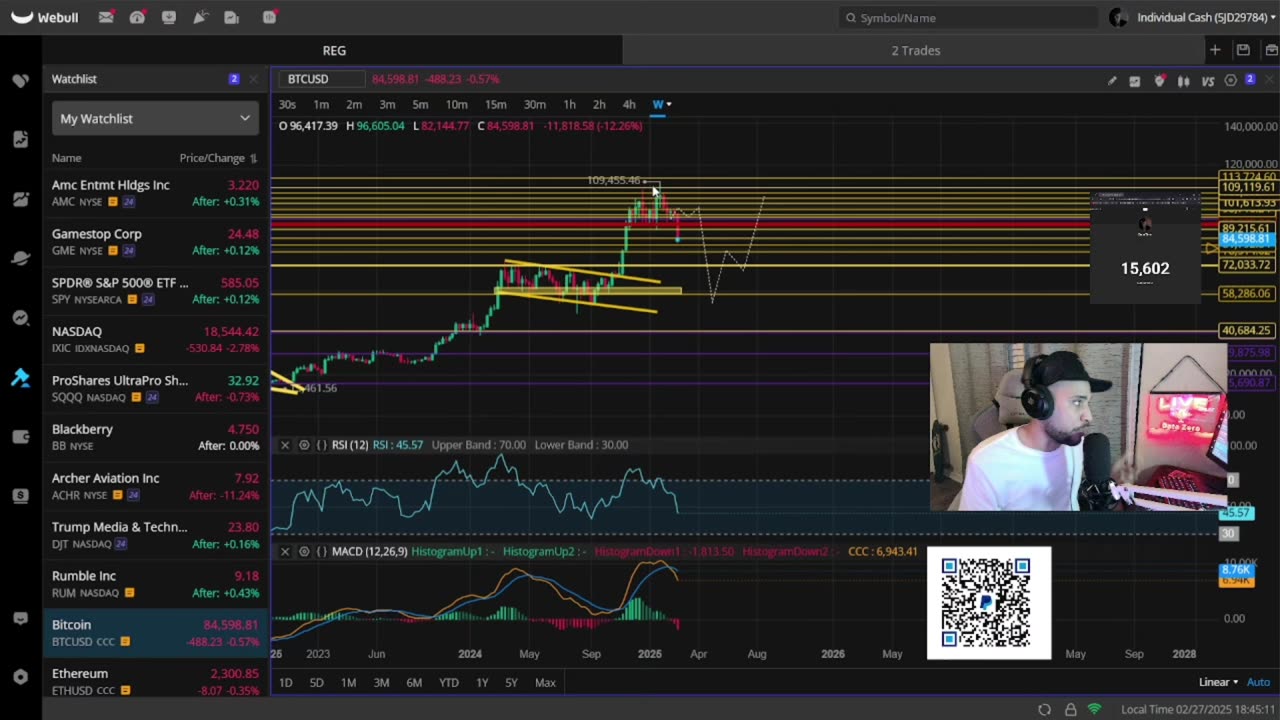Screen dimensions: 1280x720
Task: Open the dollar sign sidebar icon
Action: 20,495
